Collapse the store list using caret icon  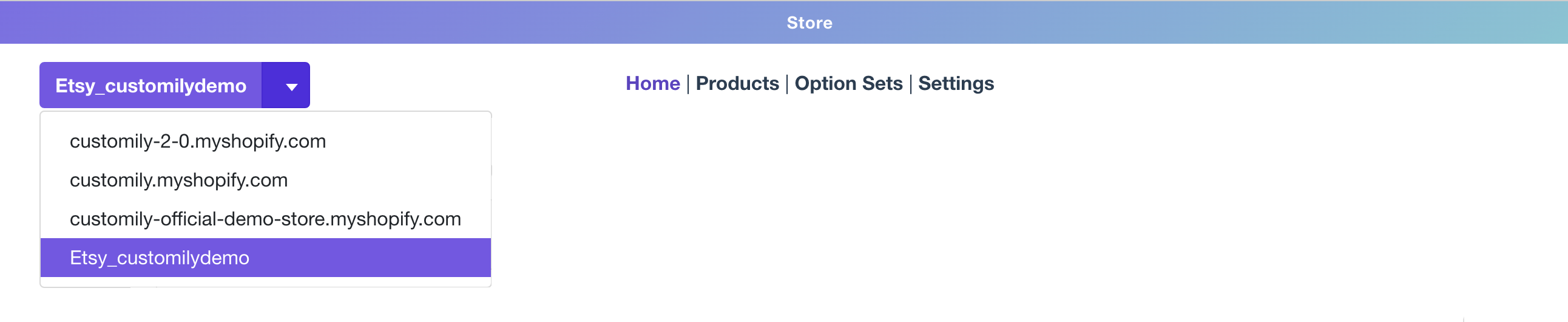click(x=291, y=87)
